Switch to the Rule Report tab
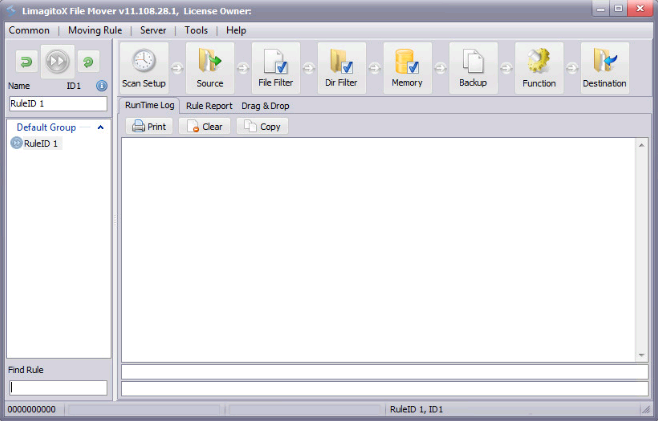This screenshot has height=421, width=658. tap(209, 106)
